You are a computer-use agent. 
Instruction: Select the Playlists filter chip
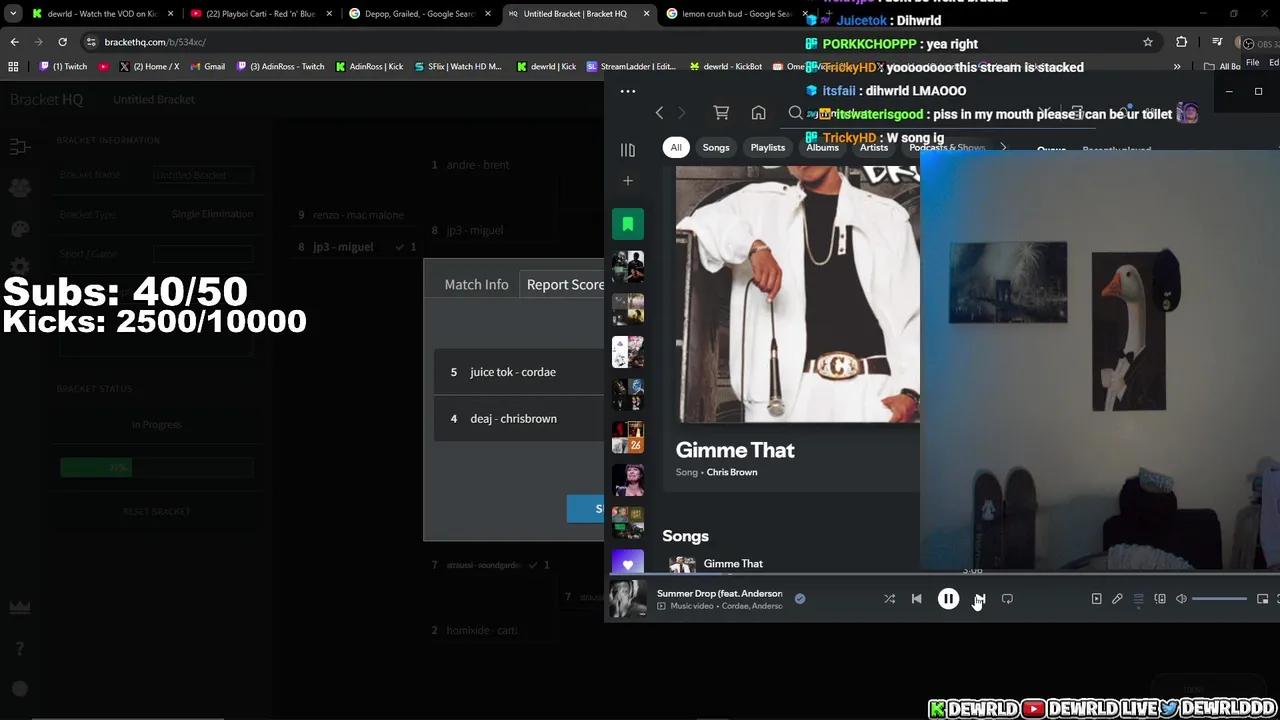tap(768, 147)
